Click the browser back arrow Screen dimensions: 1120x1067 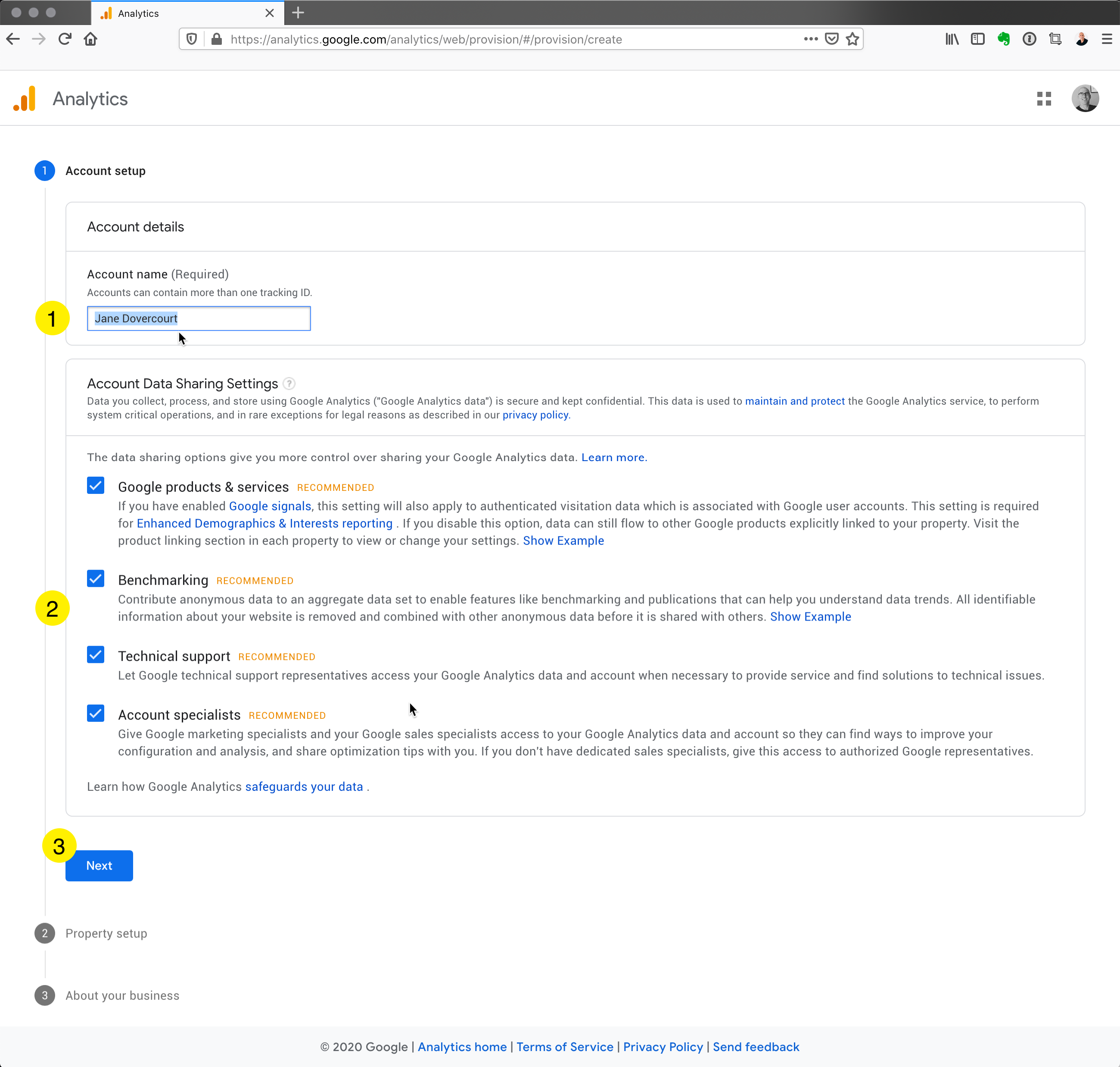tap(13, 39)
